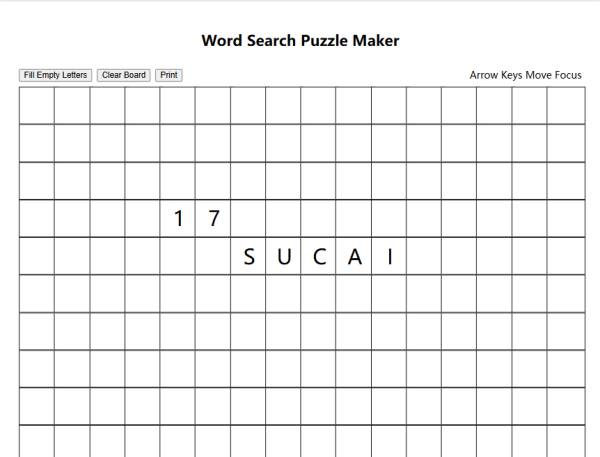Image resolution: width=600 pixels, height=457 pixels.
Task: Click the empty cell directly below letter A
Action: tap(354, 294)
